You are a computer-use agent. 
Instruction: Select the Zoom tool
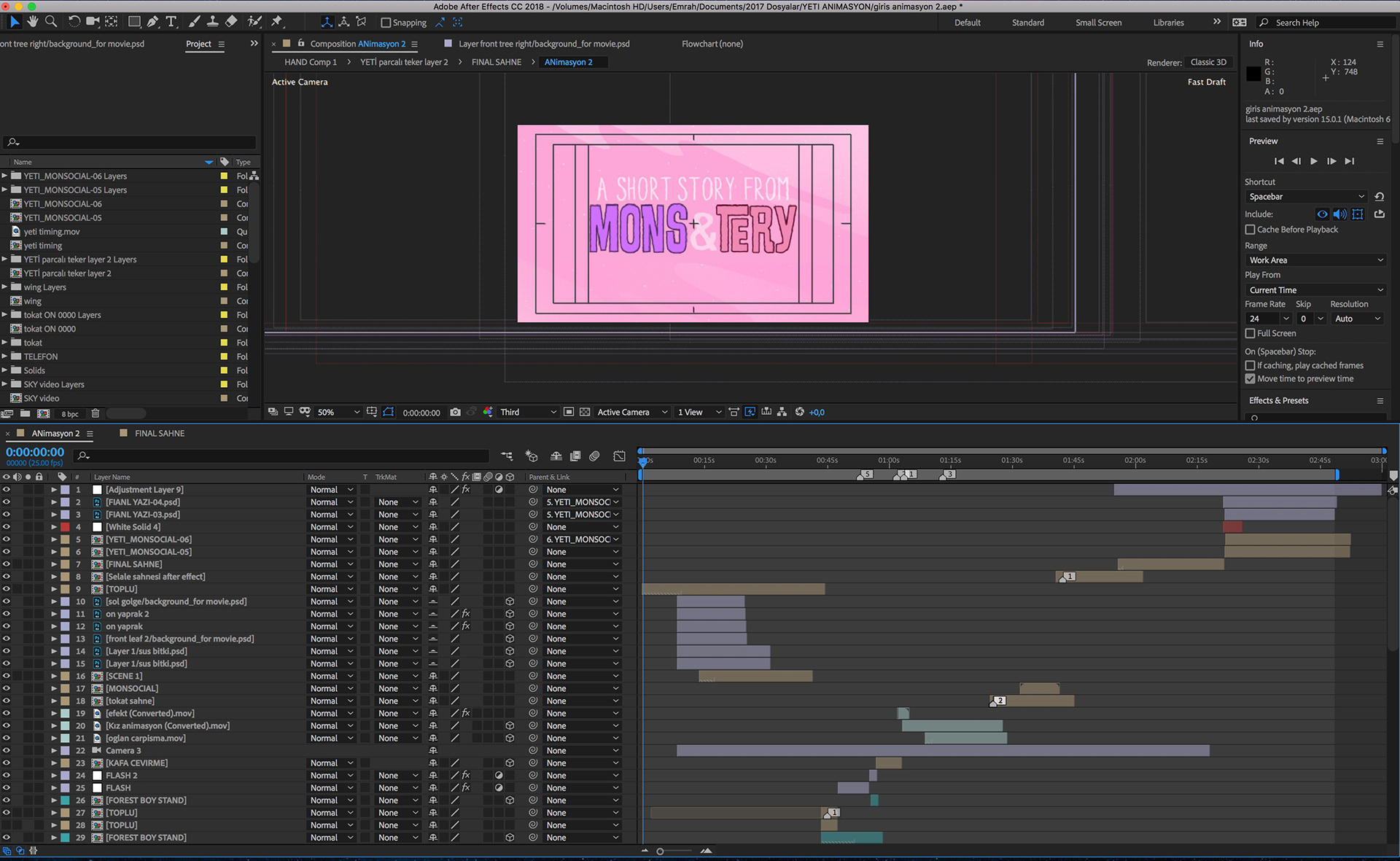[x=51, y=22]
